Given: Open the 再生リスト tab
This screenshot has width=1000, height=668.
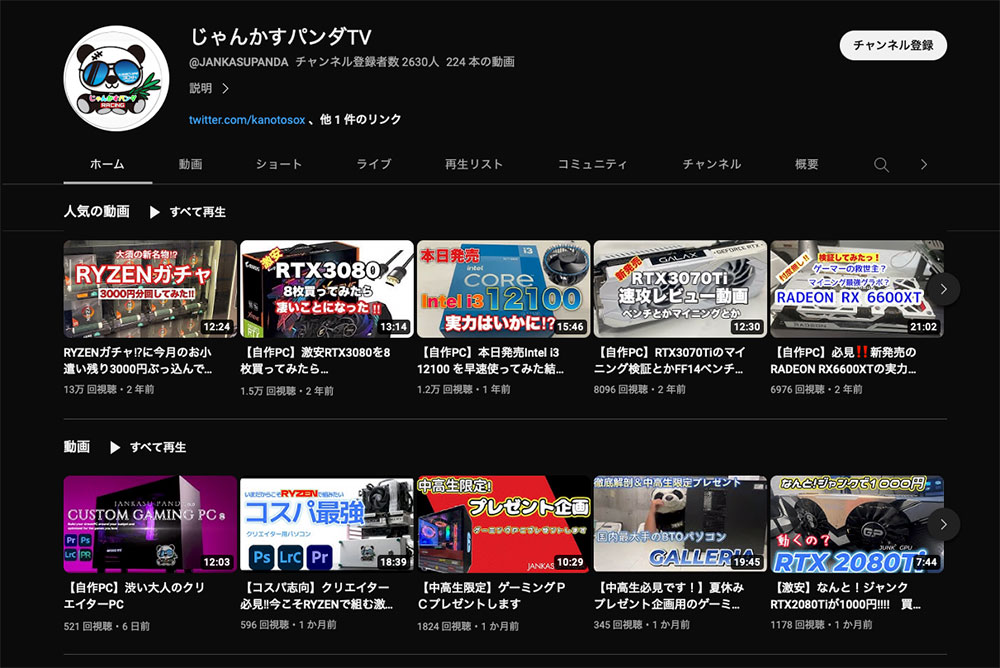Looking at the screenshot, I should tap(474, 164).
